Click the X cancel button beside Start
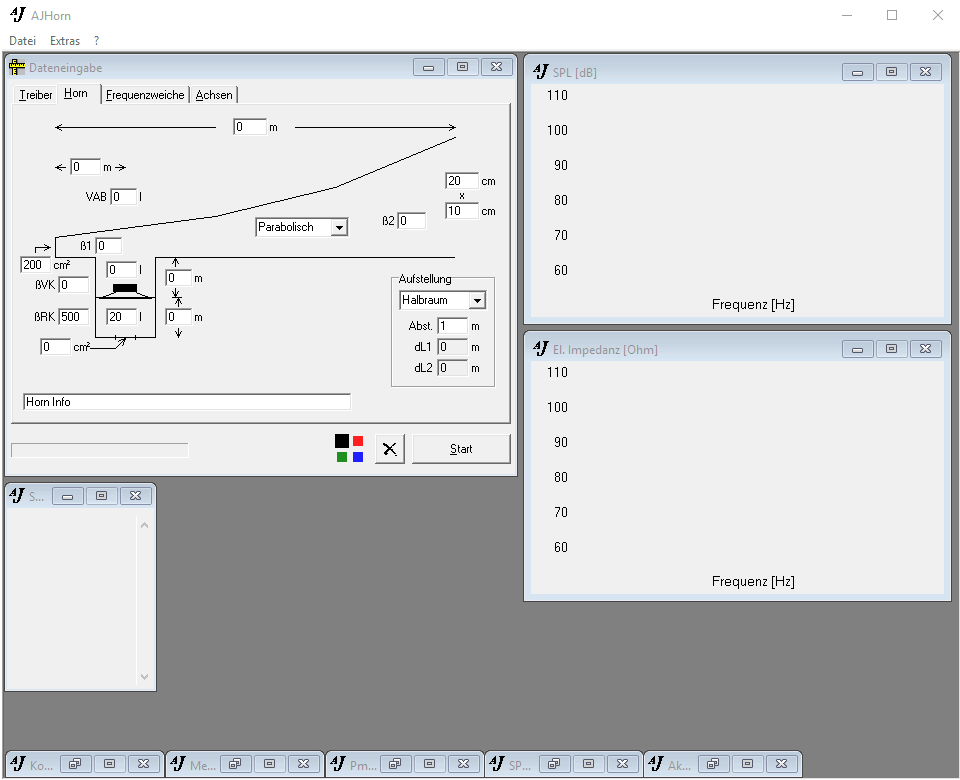960x780 pixels. click(x=390, y=449)
